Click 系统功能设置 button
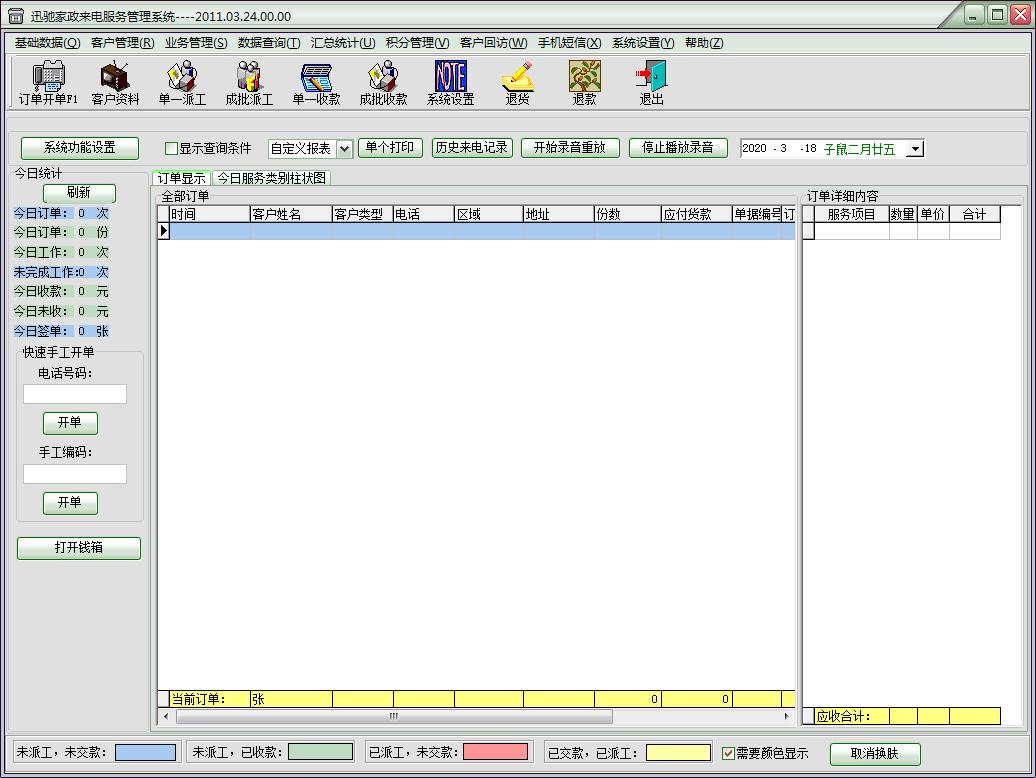This screenshot has width=1036, height=778. pos(80,148)
